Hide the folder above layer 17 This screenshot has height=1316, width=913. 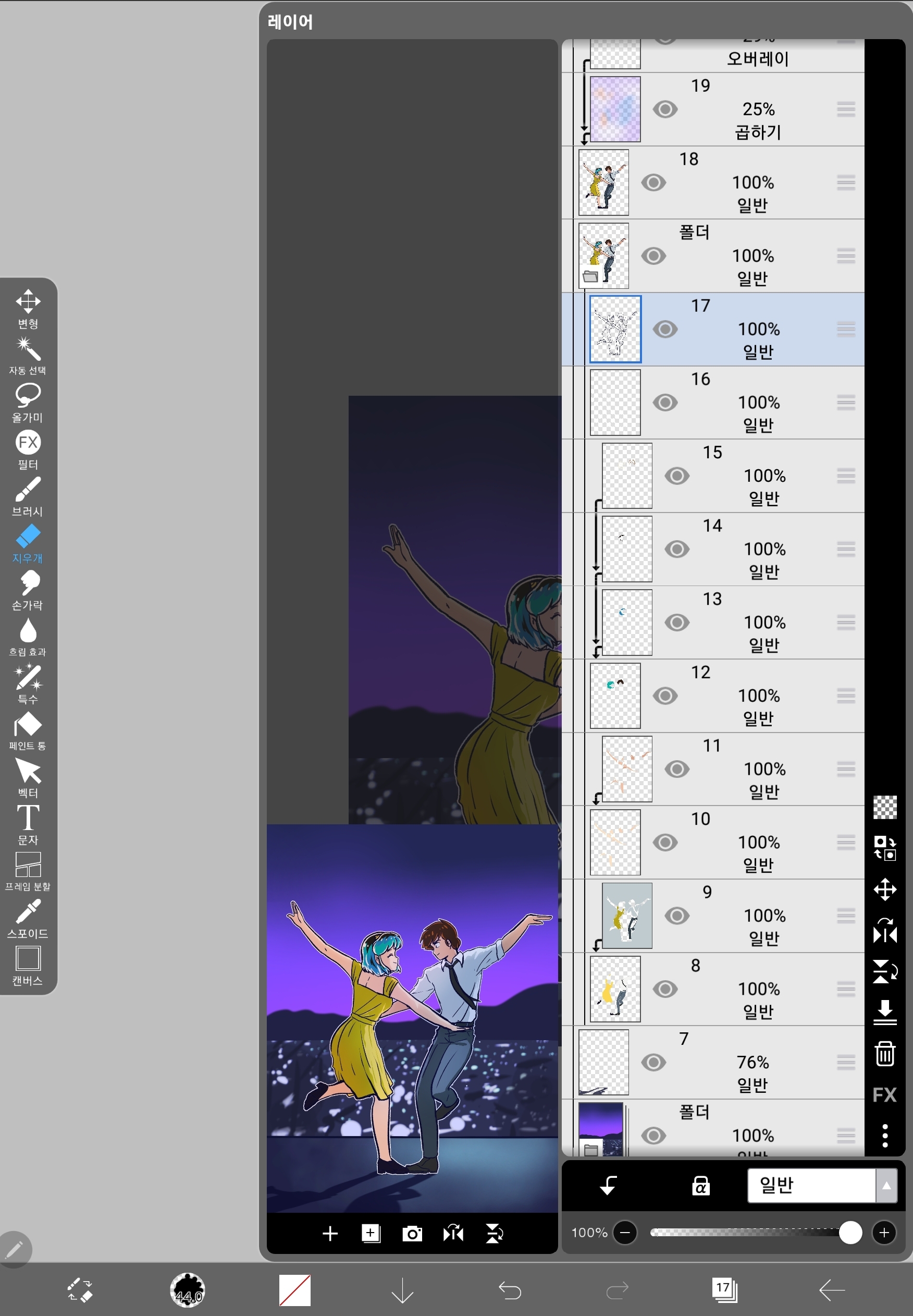(654, 256)
